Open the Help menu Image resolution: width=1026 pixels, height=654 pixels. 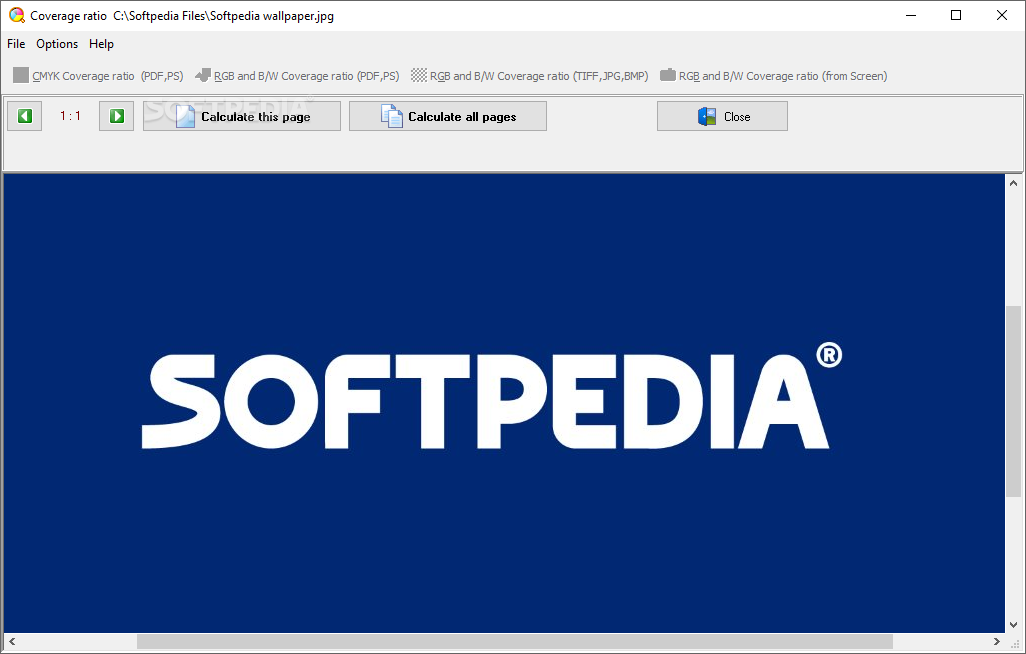pos(101,44)
